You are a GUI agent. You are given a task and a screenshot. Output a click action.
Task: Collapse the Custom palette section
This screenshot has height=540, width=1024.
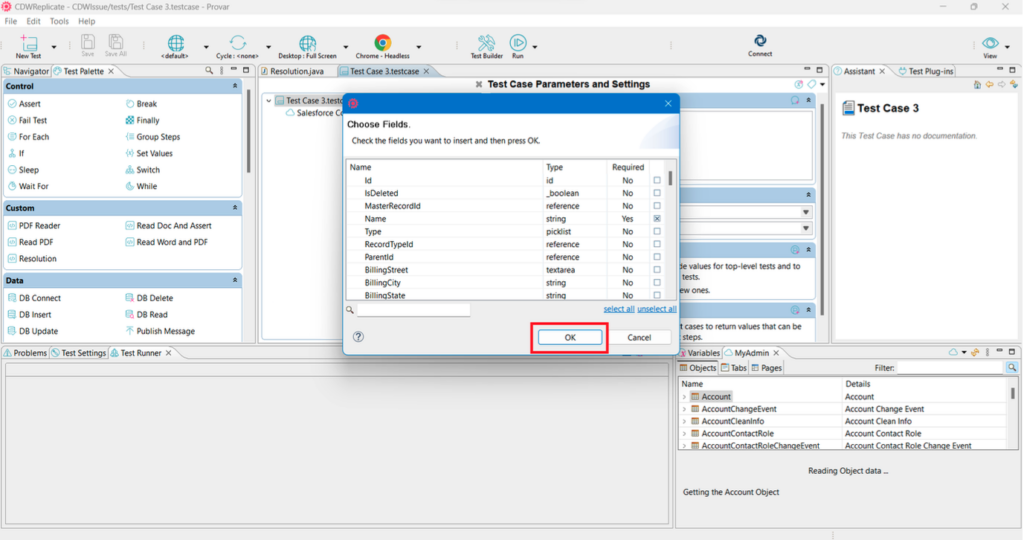pyautogui.click(x=235, y=208)
